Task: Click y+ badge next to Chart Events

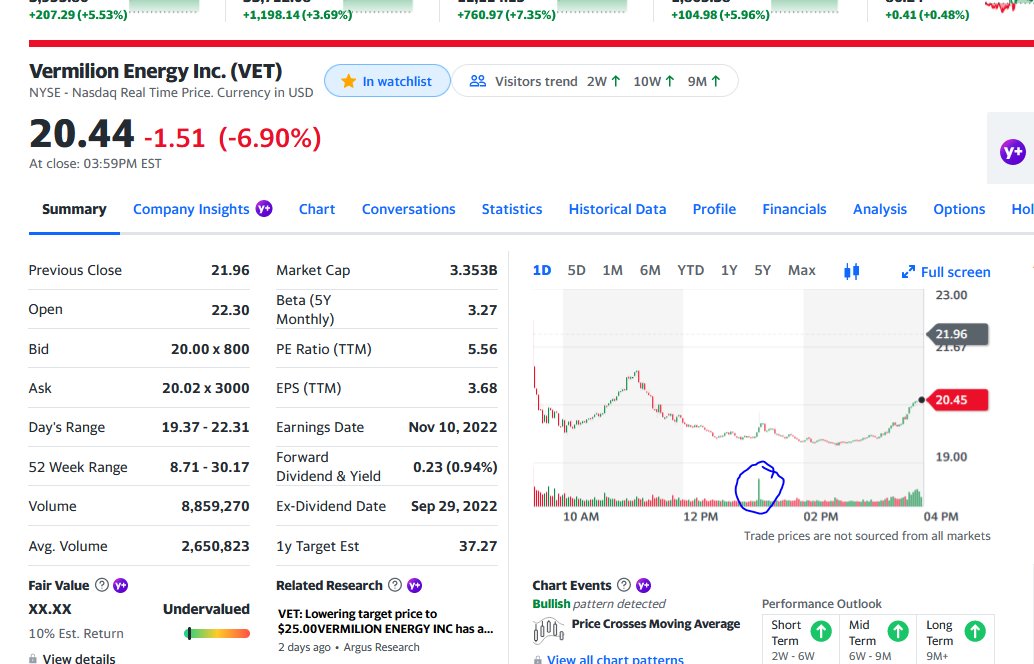Action: coord(643,585)
